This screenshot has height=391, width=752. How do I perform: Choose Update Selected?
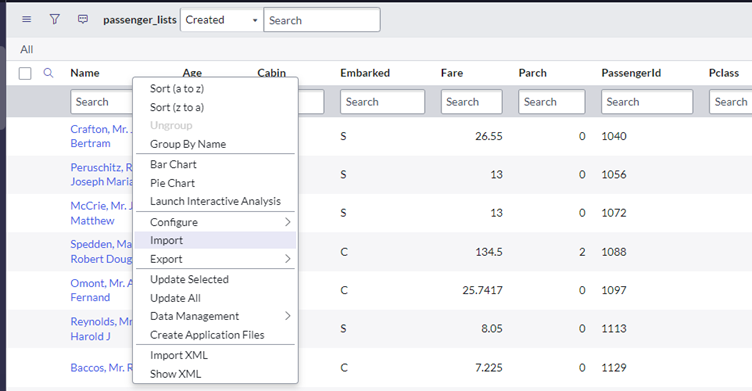(189, 279)
